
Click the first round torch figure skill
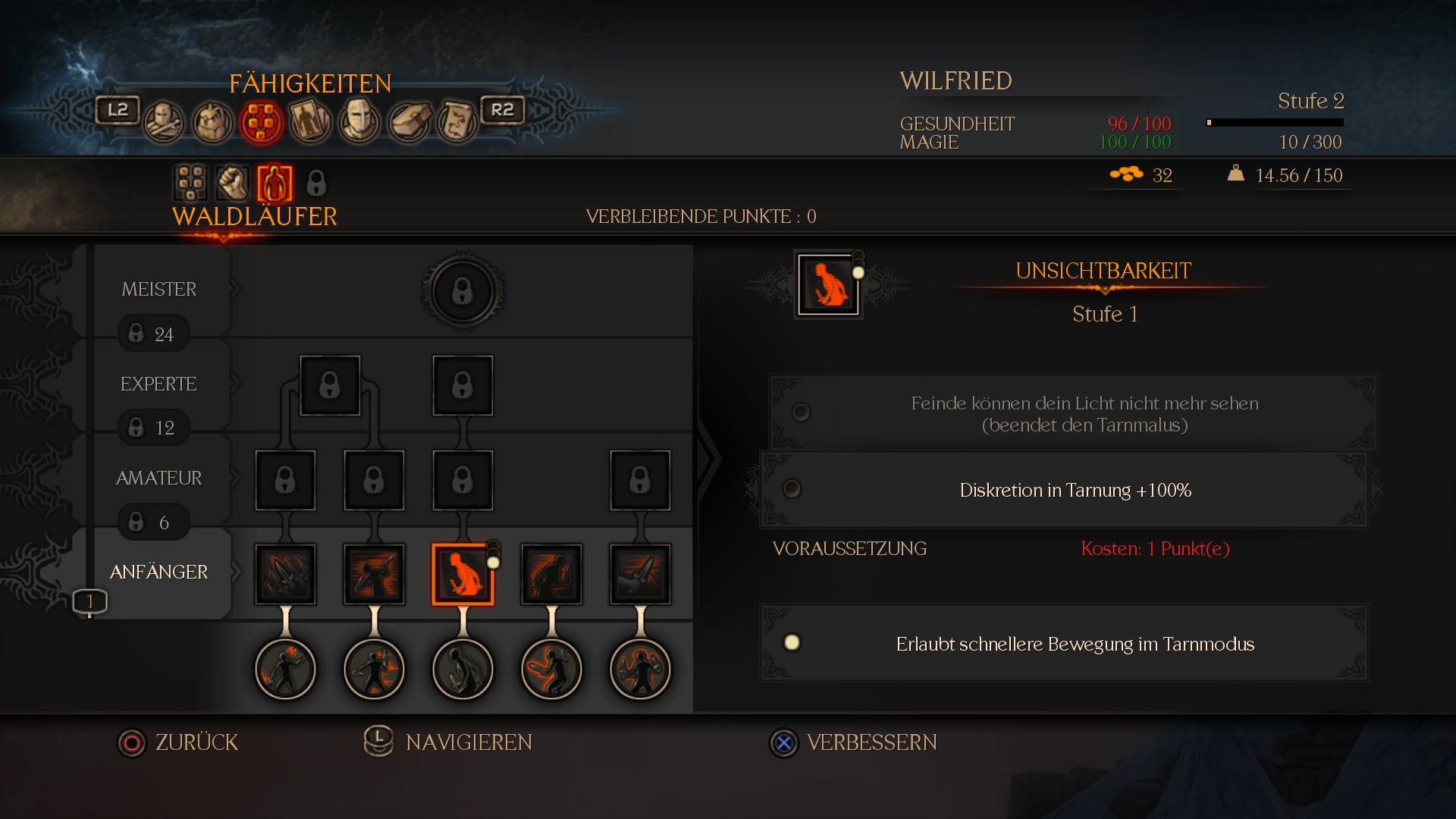(x=285, y=669)
